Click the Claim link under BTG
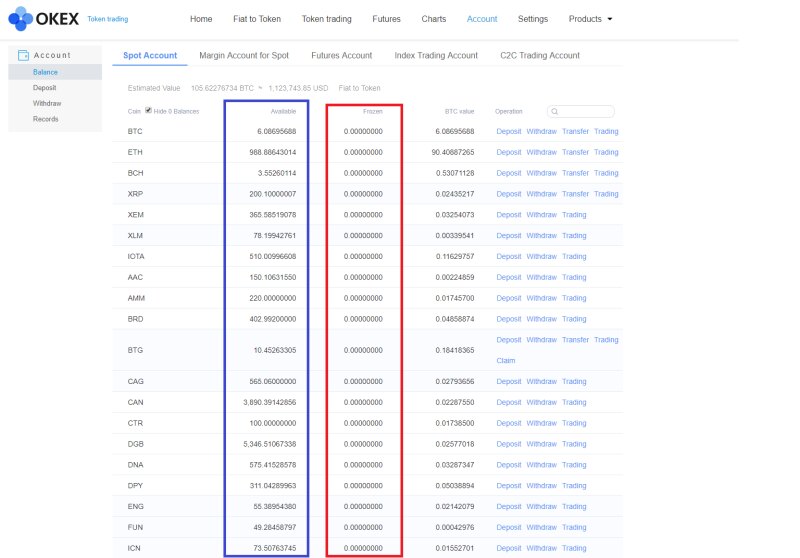The height and width of the screenshot is (558, 800). [505, 360]
